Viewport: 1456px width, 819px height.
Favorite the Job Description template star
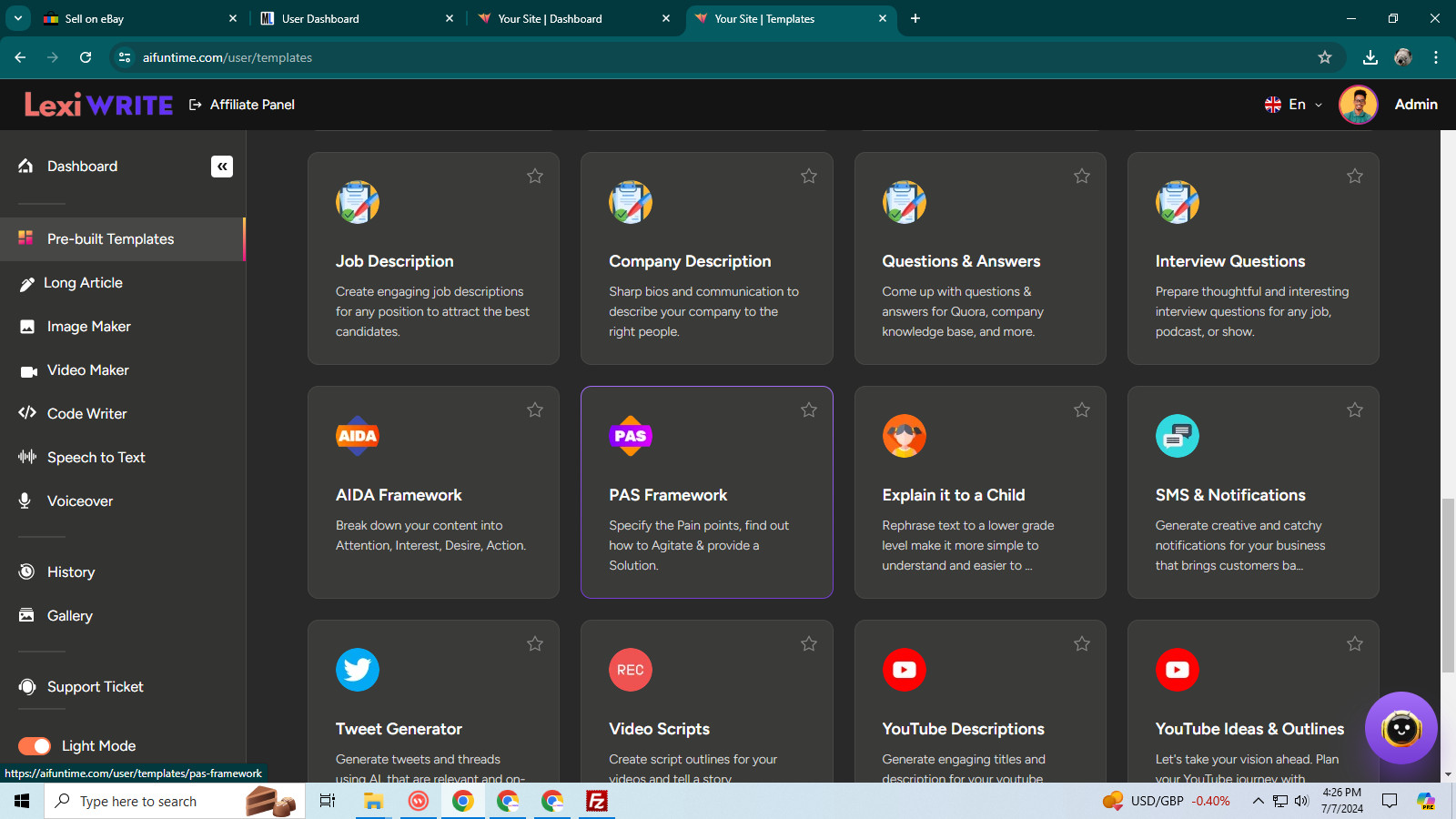click(x=535, y=176)
